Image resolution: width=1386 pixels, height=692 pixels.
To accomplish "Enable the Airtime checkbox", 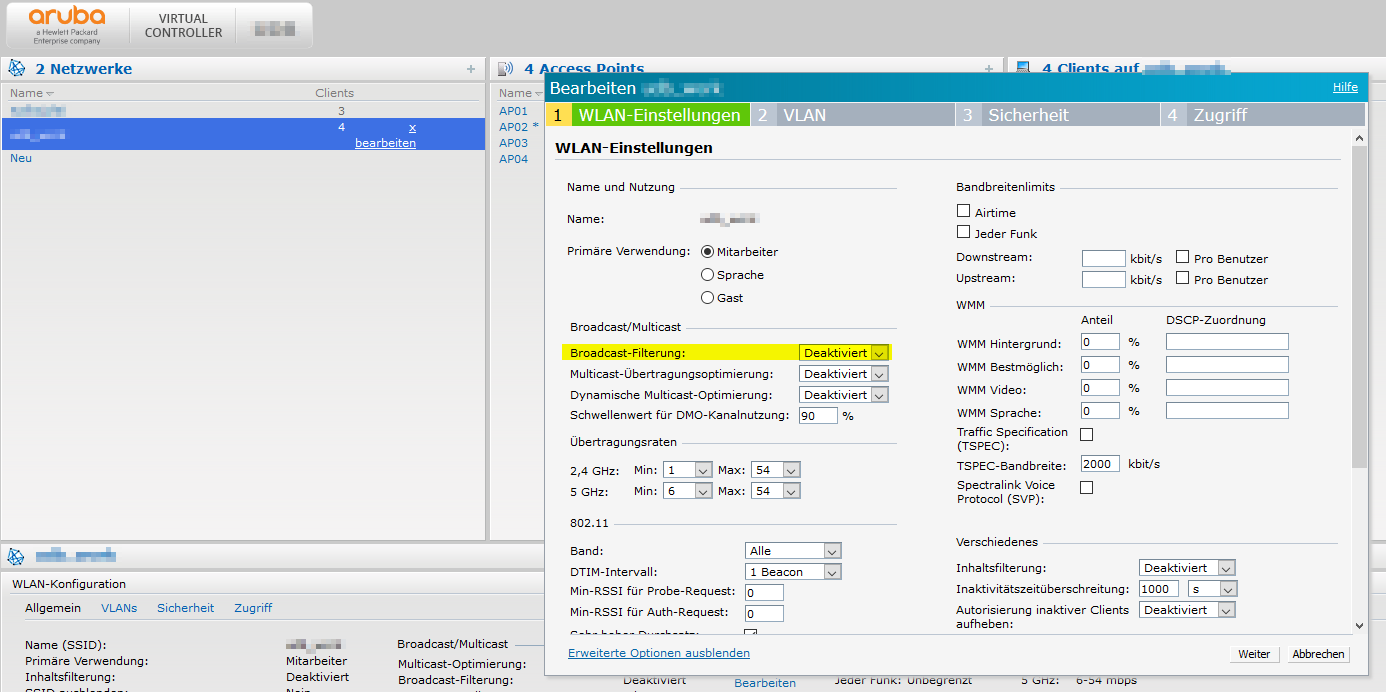I will 964,212.
